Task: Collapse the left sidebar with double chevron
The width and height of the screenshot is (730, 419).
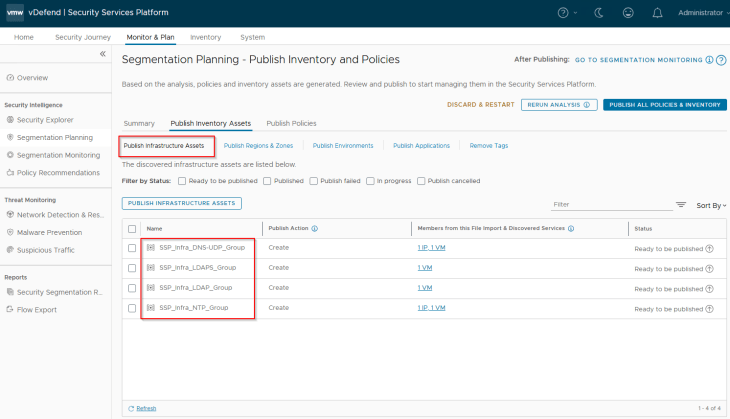Action: tap(102, 54)
